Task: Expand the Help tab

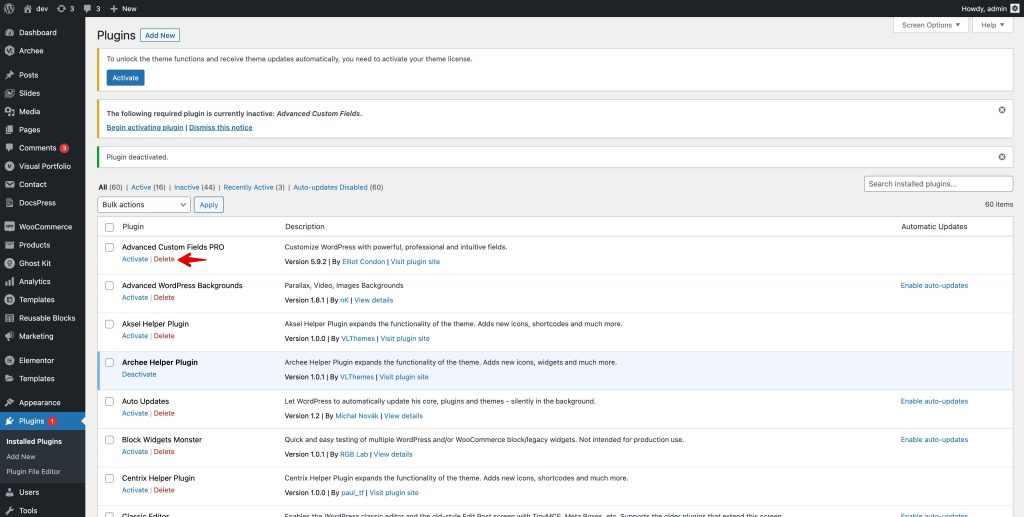Action: click(993, 25)
